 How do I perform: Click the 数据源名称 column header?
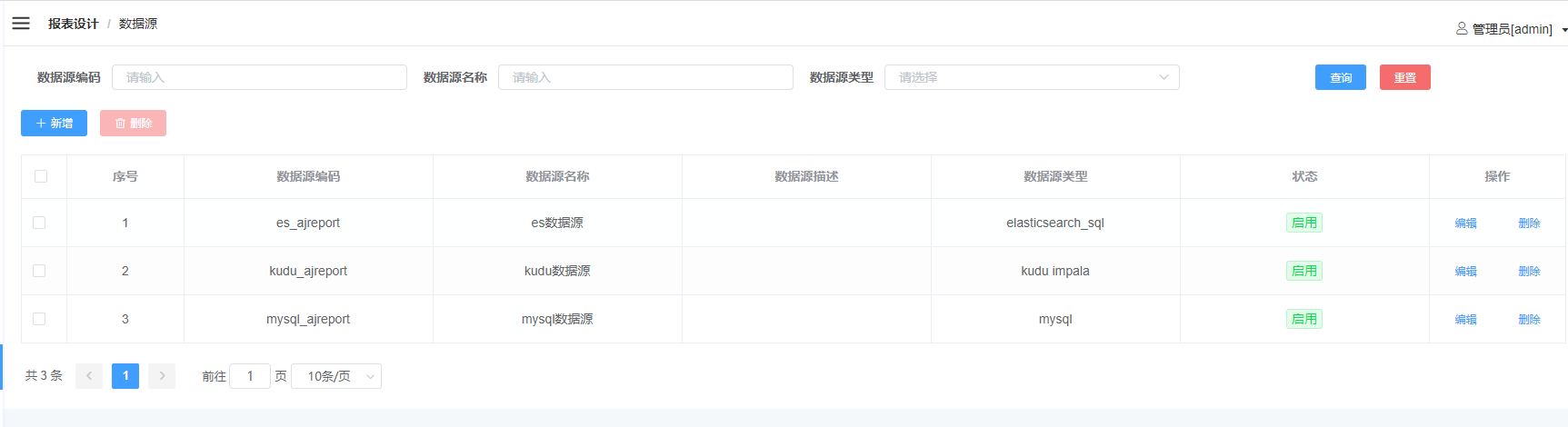click(557, 176)
